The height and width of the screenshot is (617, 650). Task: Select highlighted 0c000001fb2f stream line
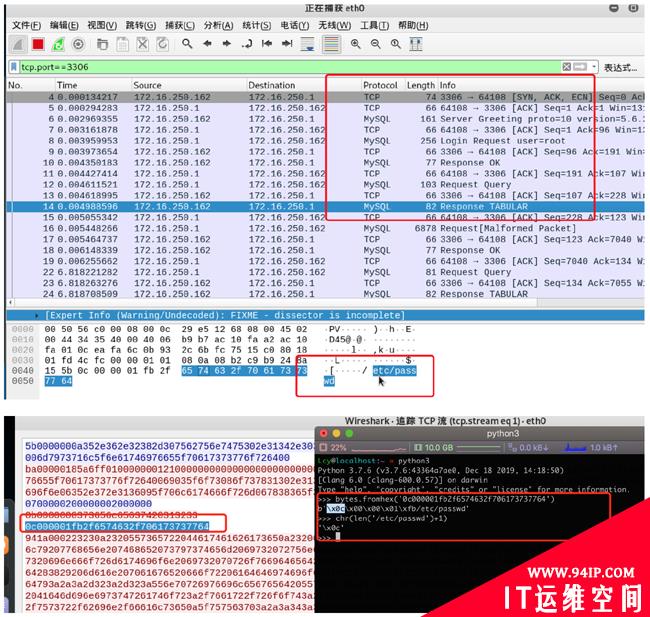click(117, 526)
